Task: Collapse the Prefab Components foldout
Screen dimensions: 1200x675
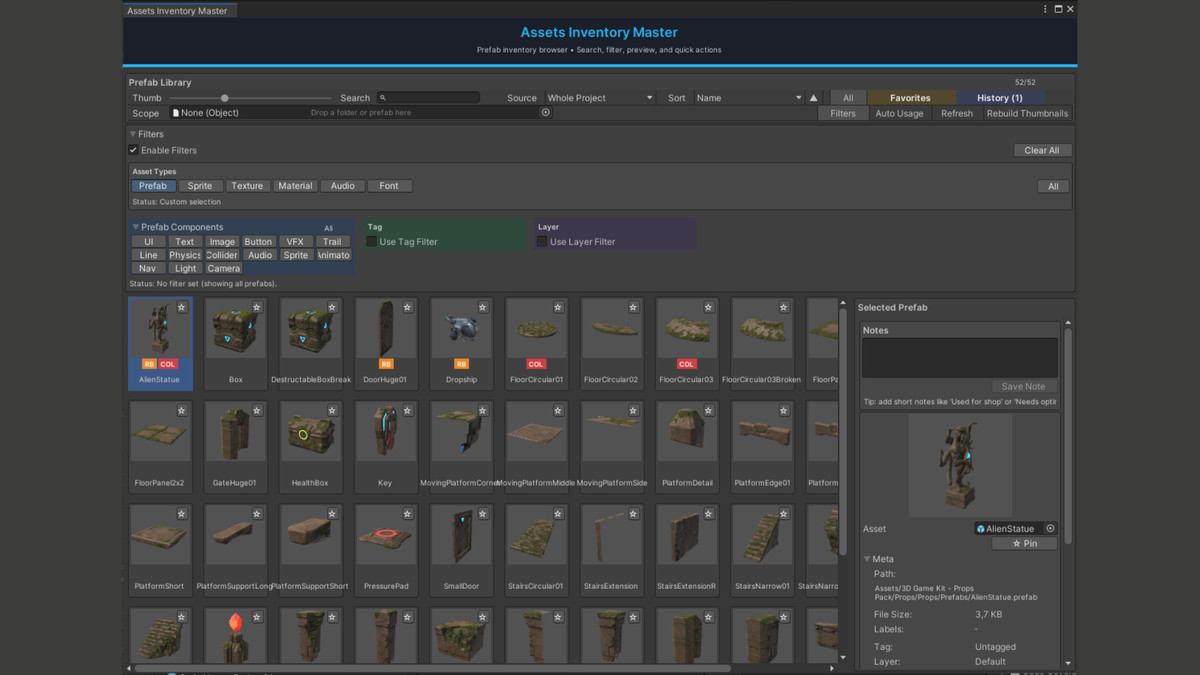Action: 136,227
